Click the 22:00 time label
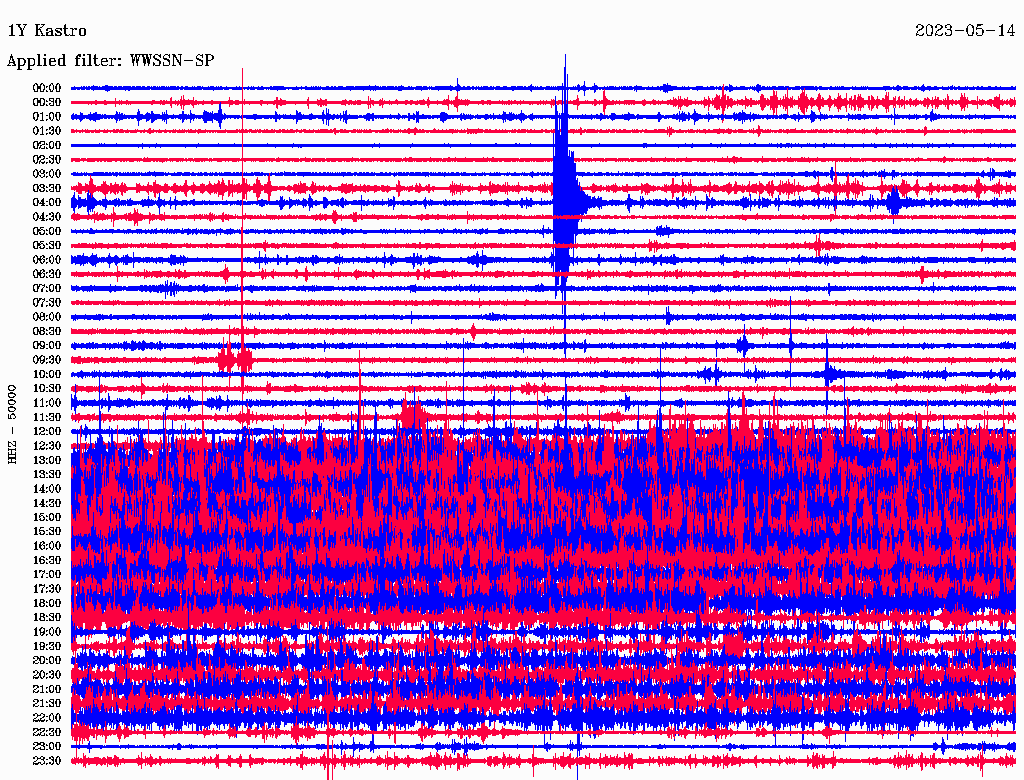 pyautogui.click(x=47, y=718)
